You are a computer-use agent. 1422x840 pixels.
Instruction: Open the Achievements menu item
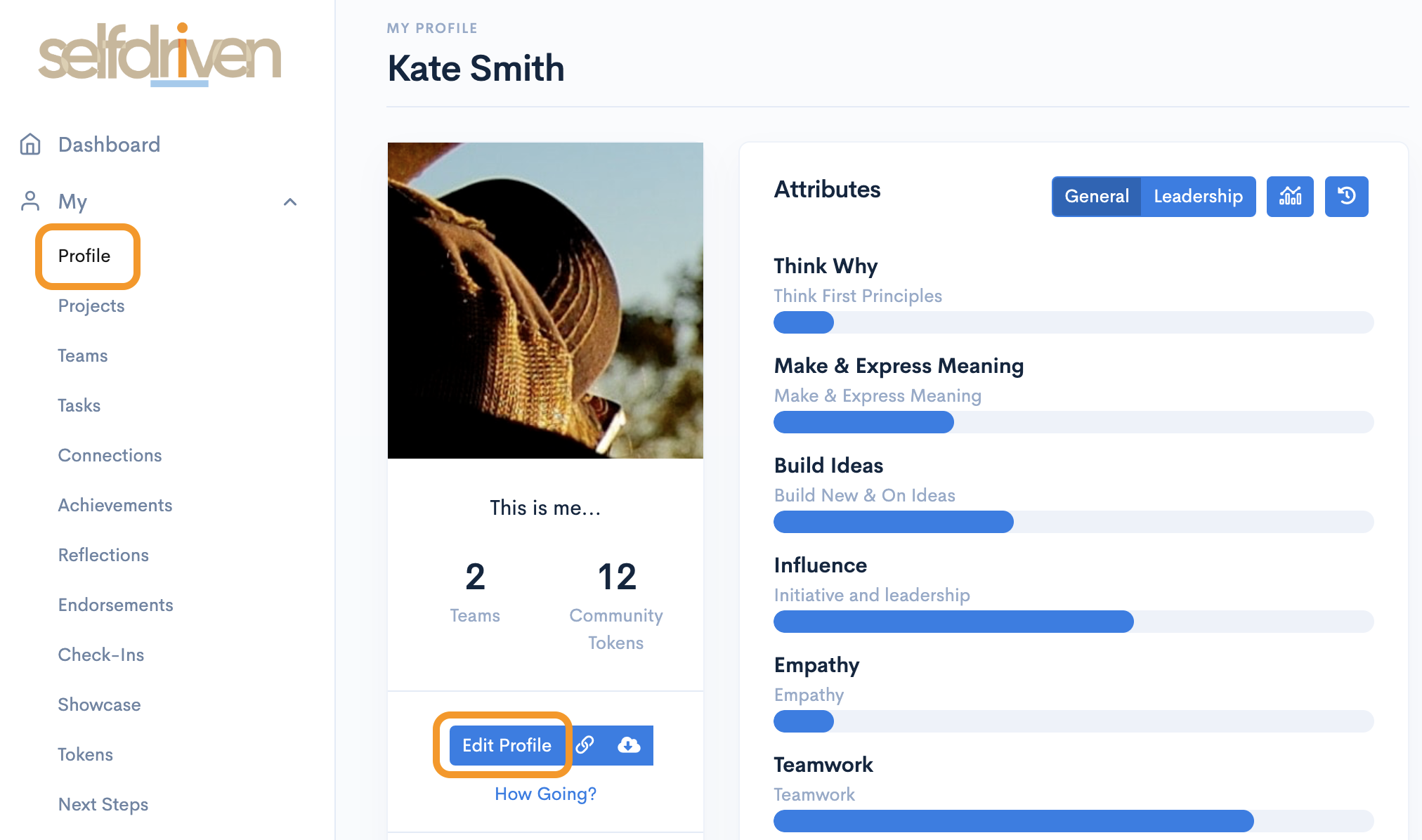(x=115, y=505)
